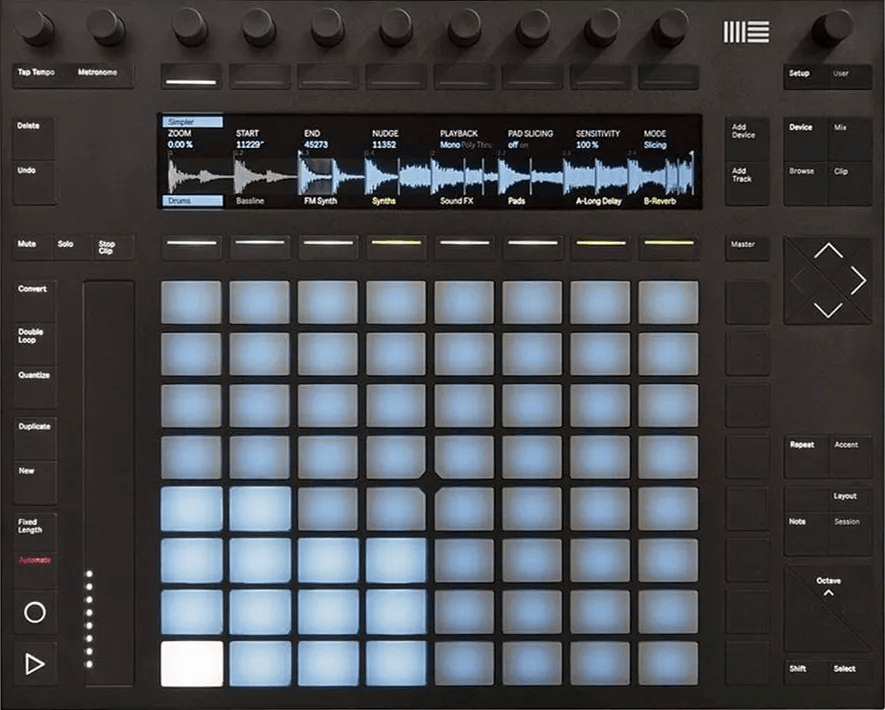Touch the vertical touch strip
Viewport: 885px width, 710px height.
[109, 480]
